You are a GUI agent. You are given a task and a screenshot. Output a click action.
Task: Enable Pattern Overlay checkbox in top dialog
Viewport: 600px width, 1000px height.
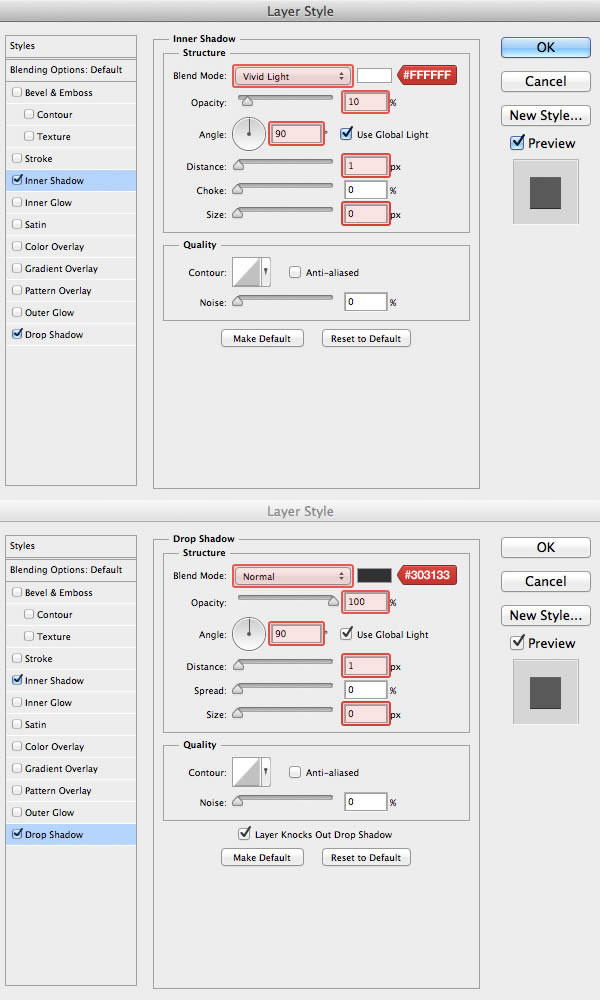click(17, 290)
